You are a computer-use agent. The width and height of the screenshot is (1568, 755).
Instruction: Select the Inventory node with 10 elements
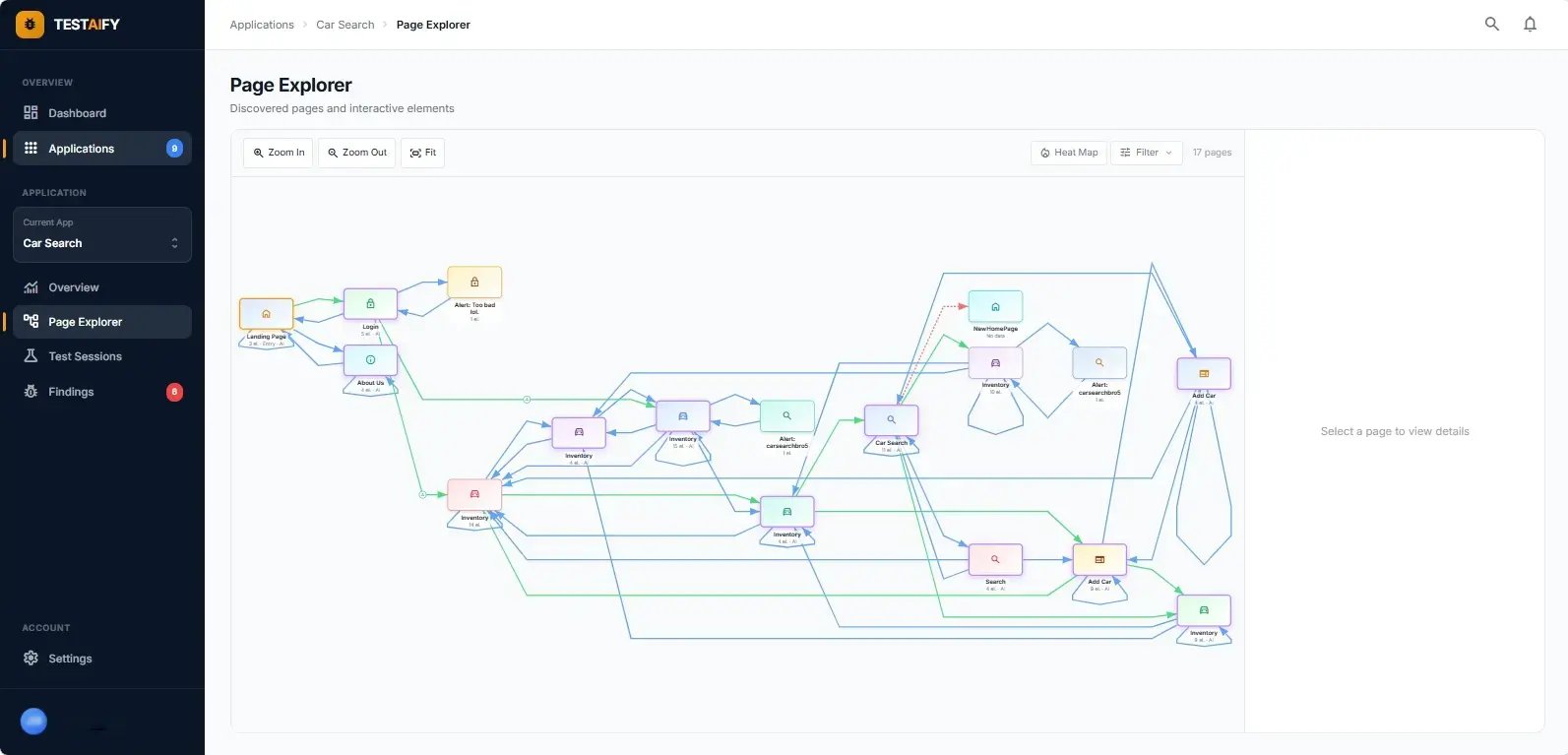[995, 362]
